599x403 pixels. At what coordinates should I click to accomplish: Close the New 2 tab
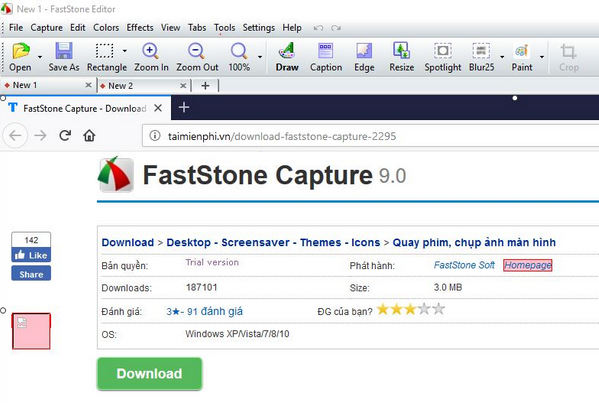[183, 86]
